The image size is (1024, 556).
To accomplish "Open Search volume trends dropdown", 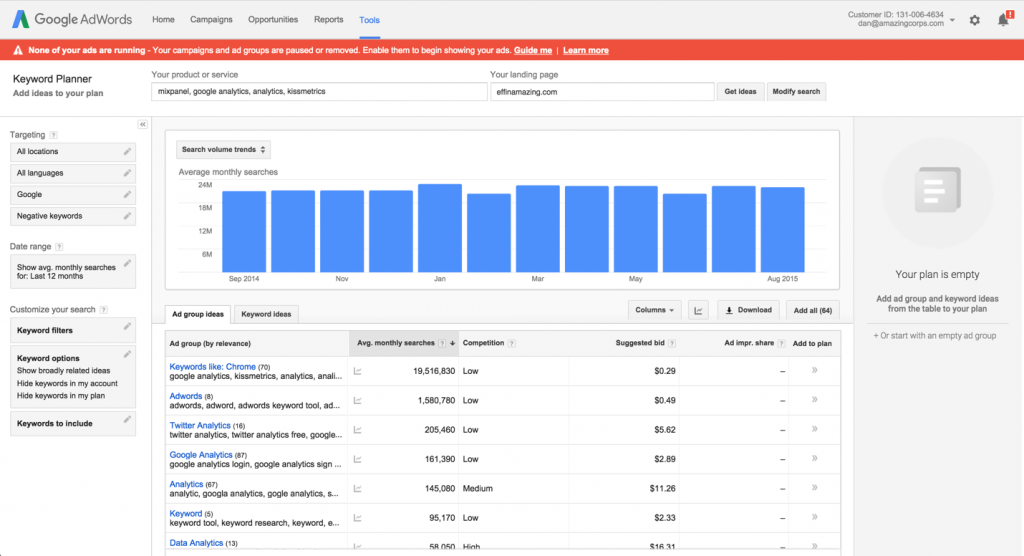I will tap(223, 150).
